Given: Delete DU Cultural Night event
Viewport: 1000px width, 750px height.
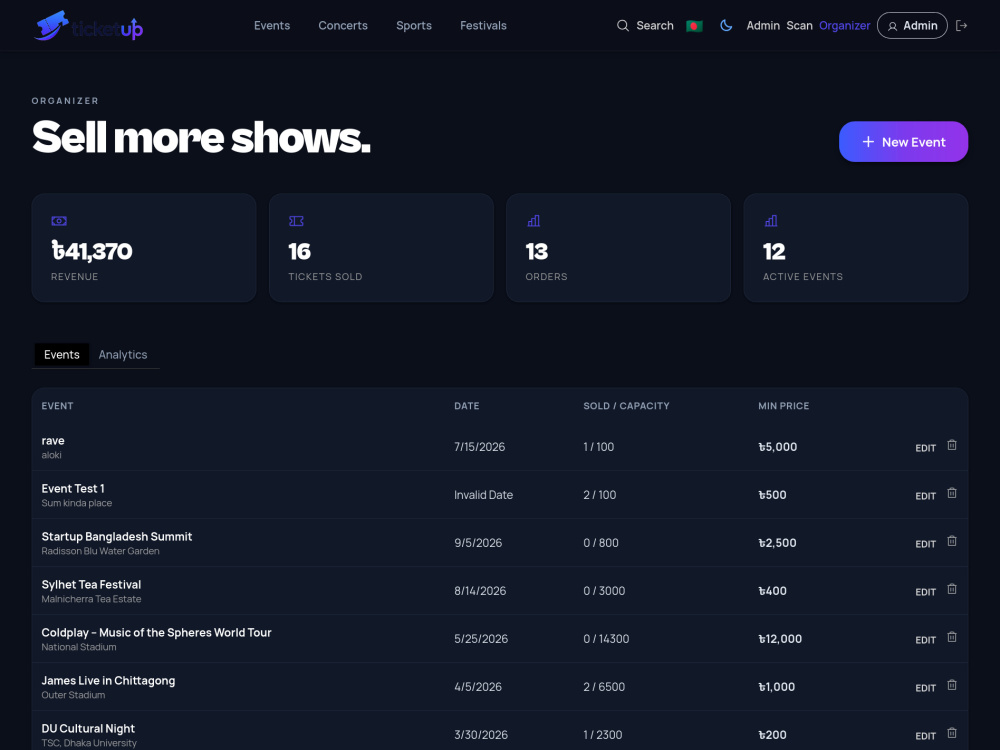Looking at the screenshot, I should tap(952, 733).
